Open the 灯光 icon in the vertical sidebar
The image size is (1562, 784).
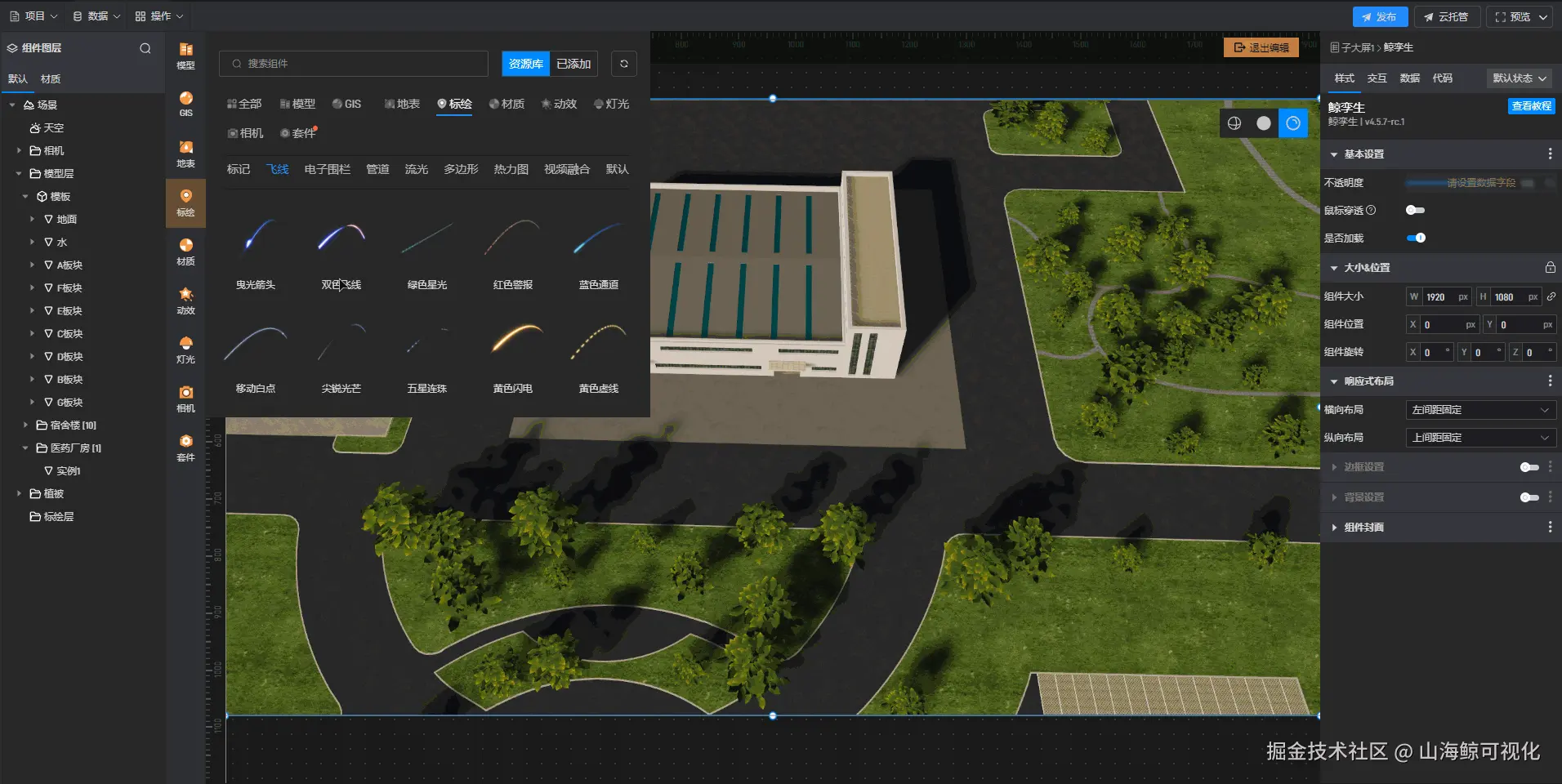[185, 350]
